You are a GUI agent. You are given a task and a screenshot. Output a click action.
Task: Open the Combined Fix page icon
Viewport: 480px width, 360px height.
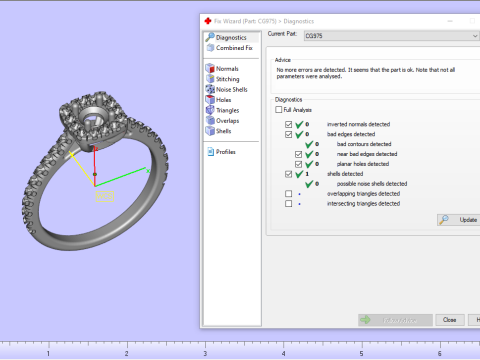click(210, 48)
